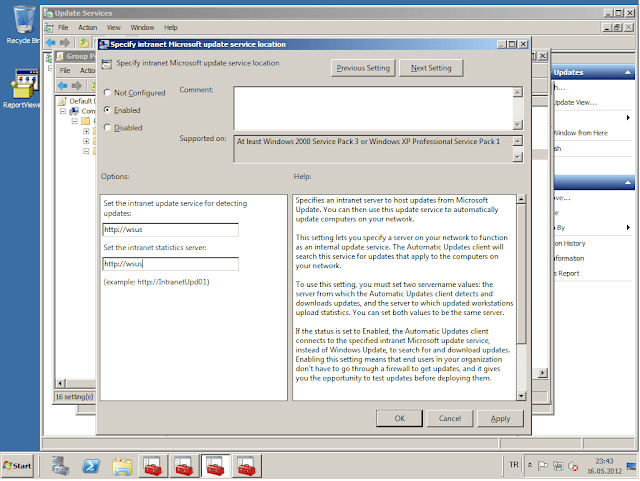Select the Not Configured radio button
Viewport: 640px width, 481px height.
[x=107, y=92]
